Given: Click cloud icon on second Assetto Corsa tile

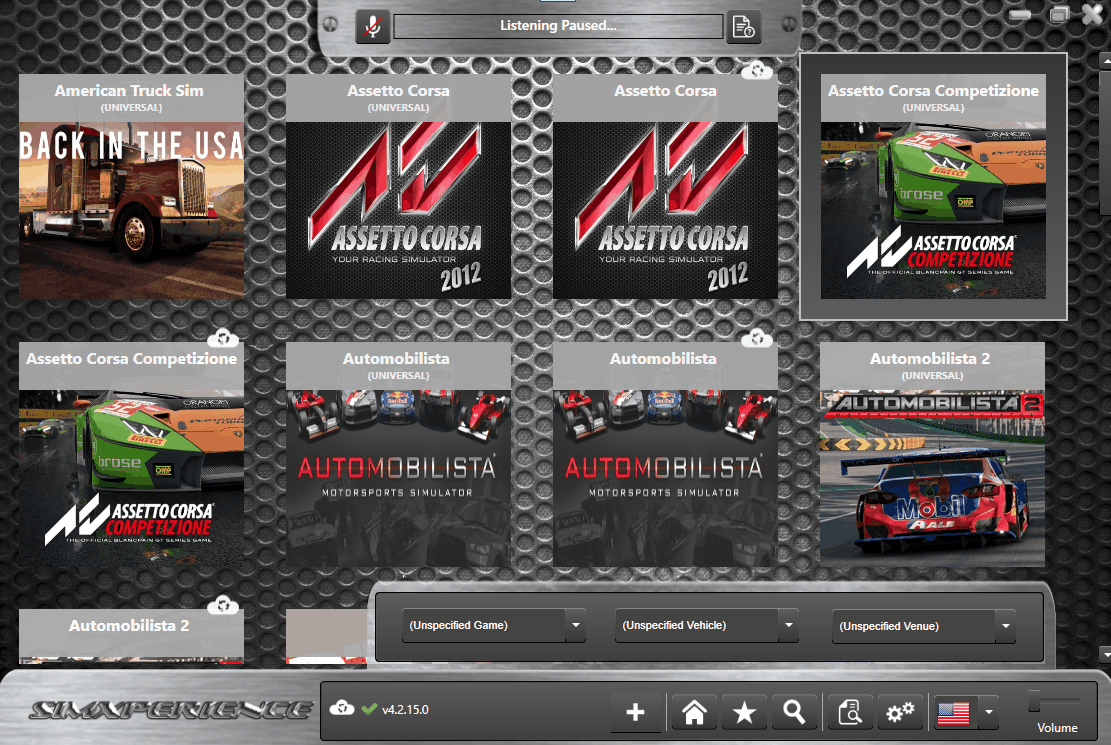Looking at the screenshot, I should (x=756, y=70).
